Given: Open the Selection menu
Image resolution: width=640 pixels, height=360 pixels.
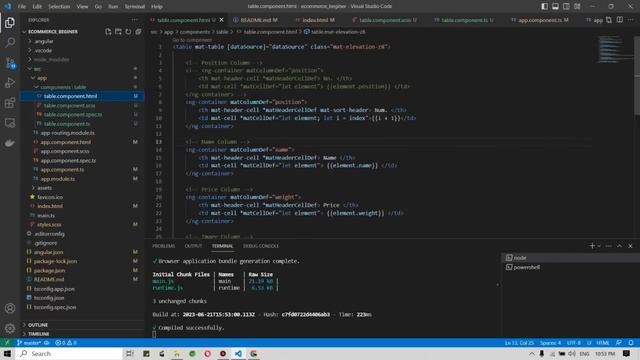Looking at the screenshot, I should click(59, 7).
